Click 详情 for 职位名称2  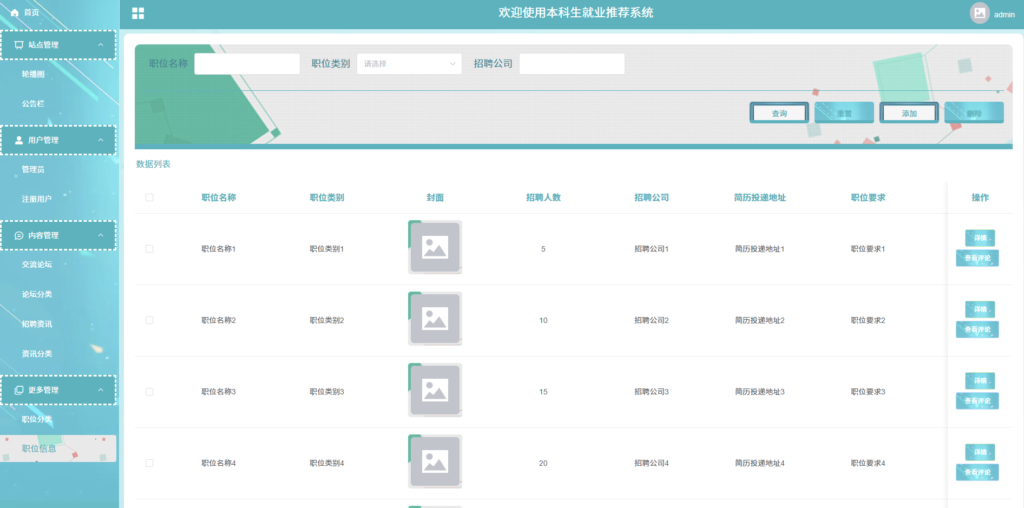click(x=980, y=310)
